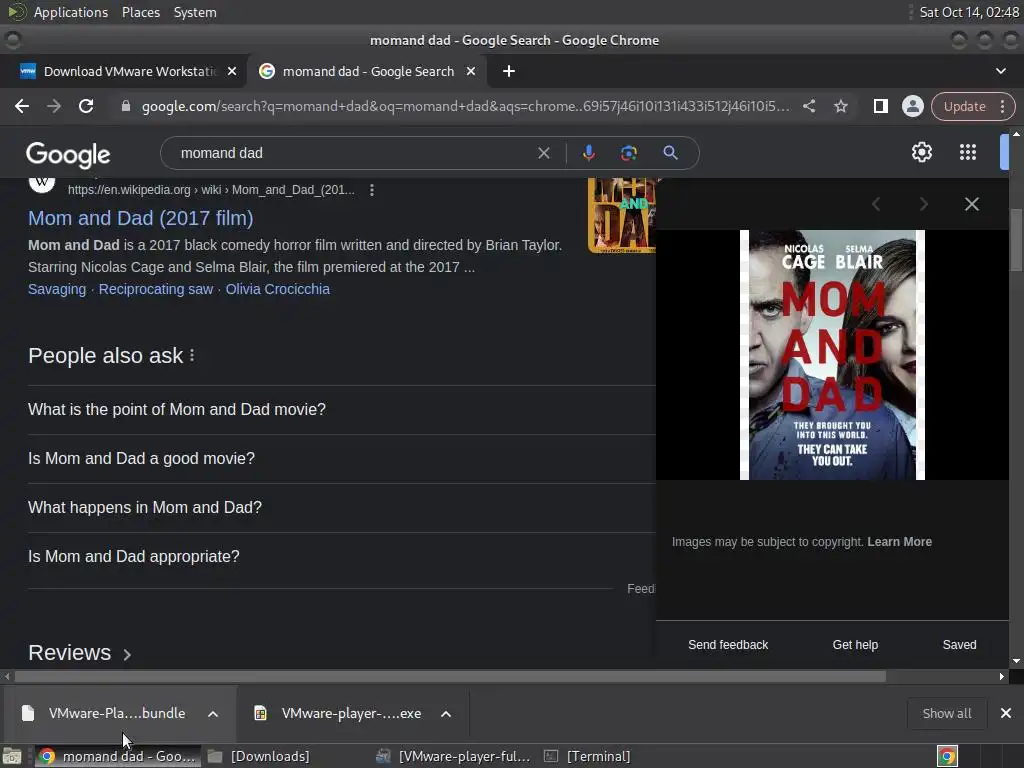The height and width of the screenshot is (768, 1024).
Task: Bookmark this tab with the star
Action: pyautogui.click(x=840, y=106)
